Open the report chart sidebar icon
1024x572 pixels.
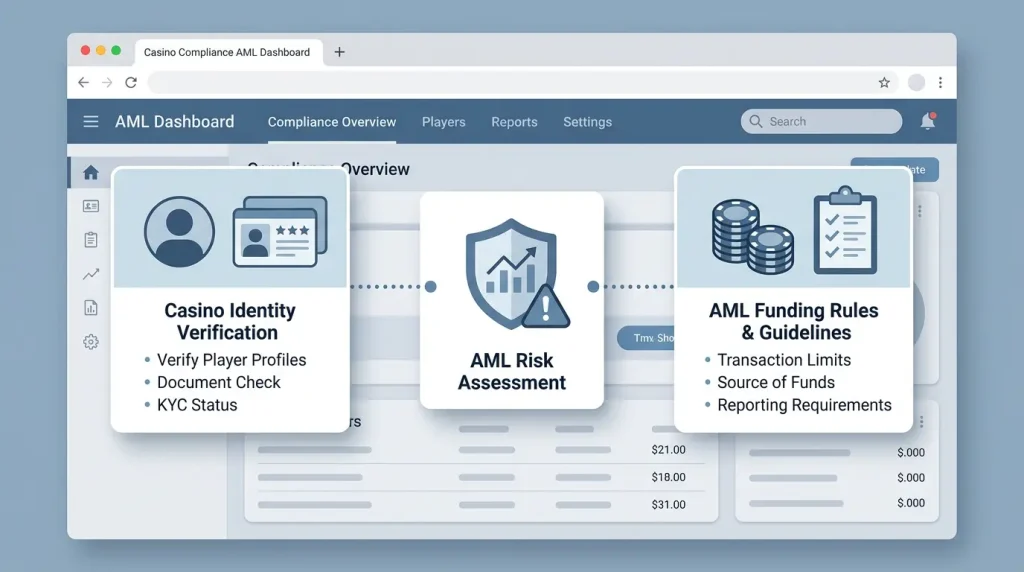pyautogui.click(x=91, y=308)
